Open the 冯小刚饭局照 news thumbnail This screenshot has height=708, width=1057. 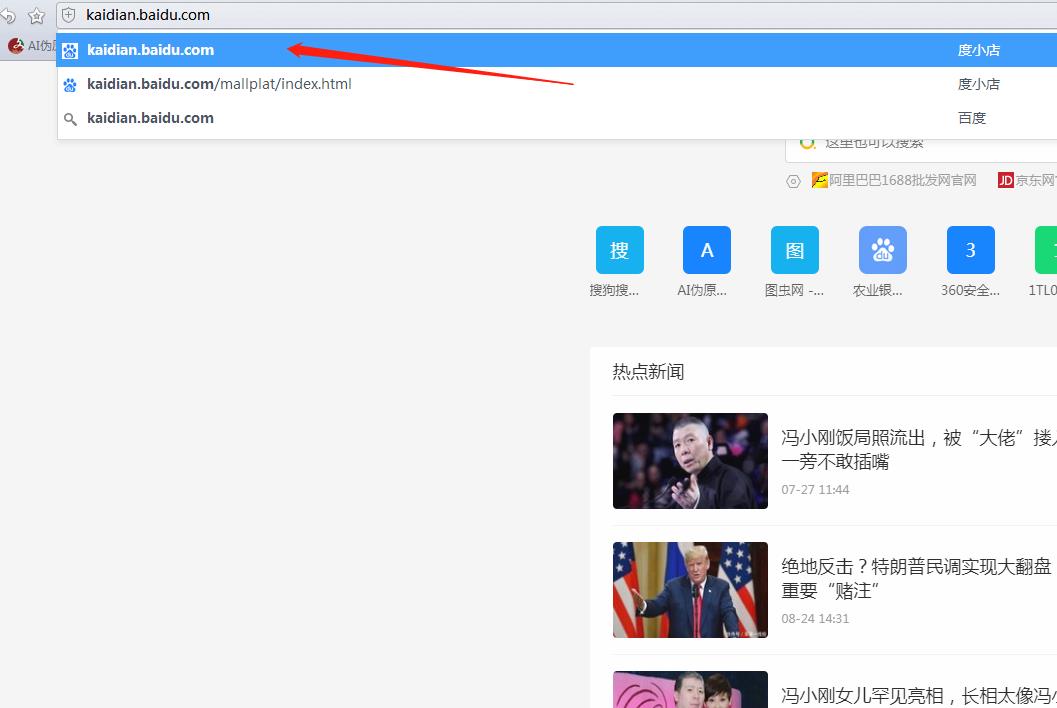pyautogui.click(x=690, y=461)
